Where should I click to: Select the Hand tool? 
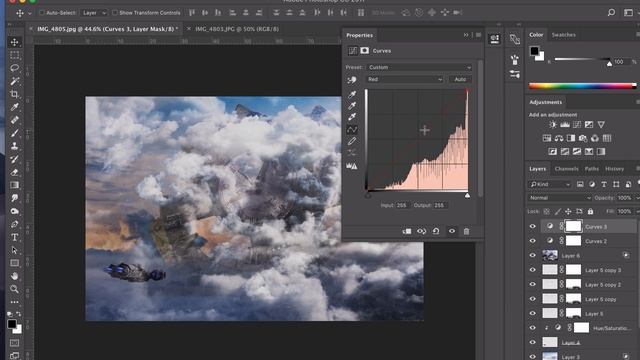[14, 276]
